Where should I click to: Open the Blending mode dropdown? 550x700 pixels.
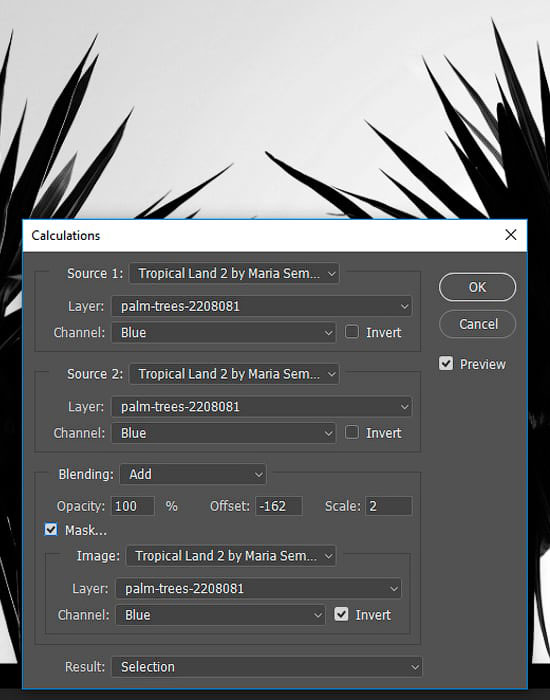[x=193, y=474]
